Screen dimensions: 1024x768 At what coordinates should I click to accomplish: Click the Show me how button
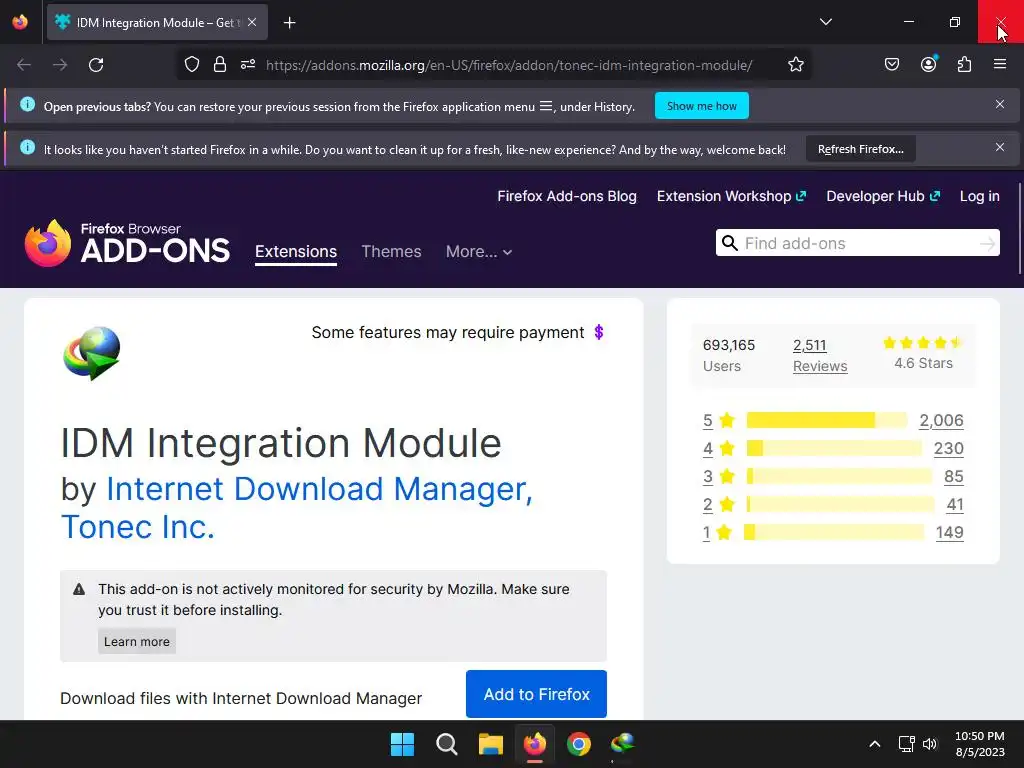(701, 106)
